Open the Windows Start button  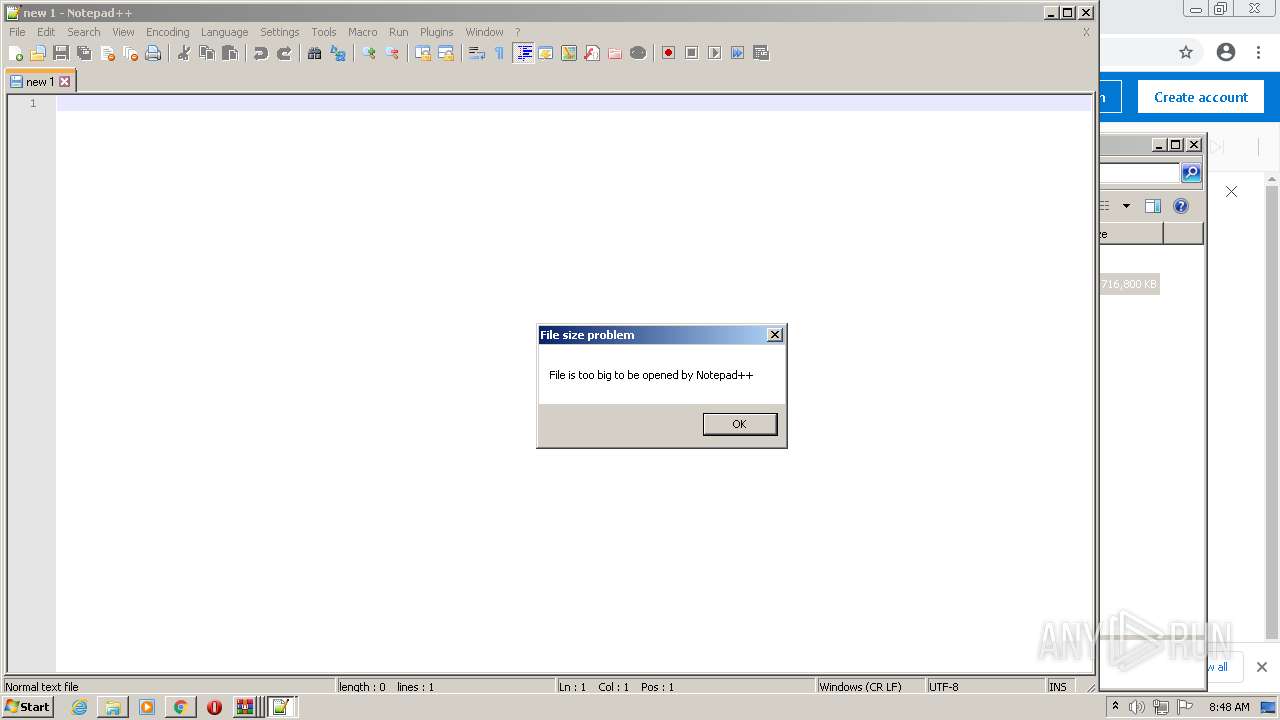click(x=28, y=707)
